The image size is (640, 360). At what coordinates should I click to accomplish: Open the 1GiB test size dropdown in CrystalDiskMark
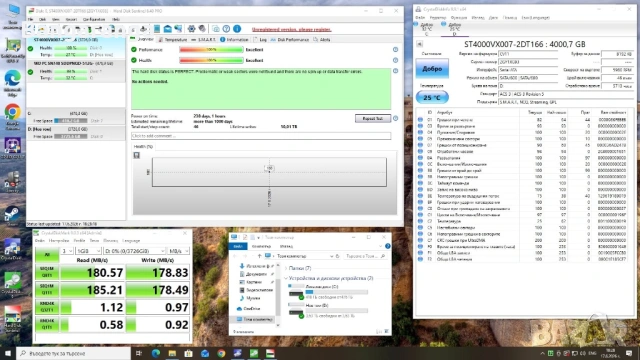88,251
